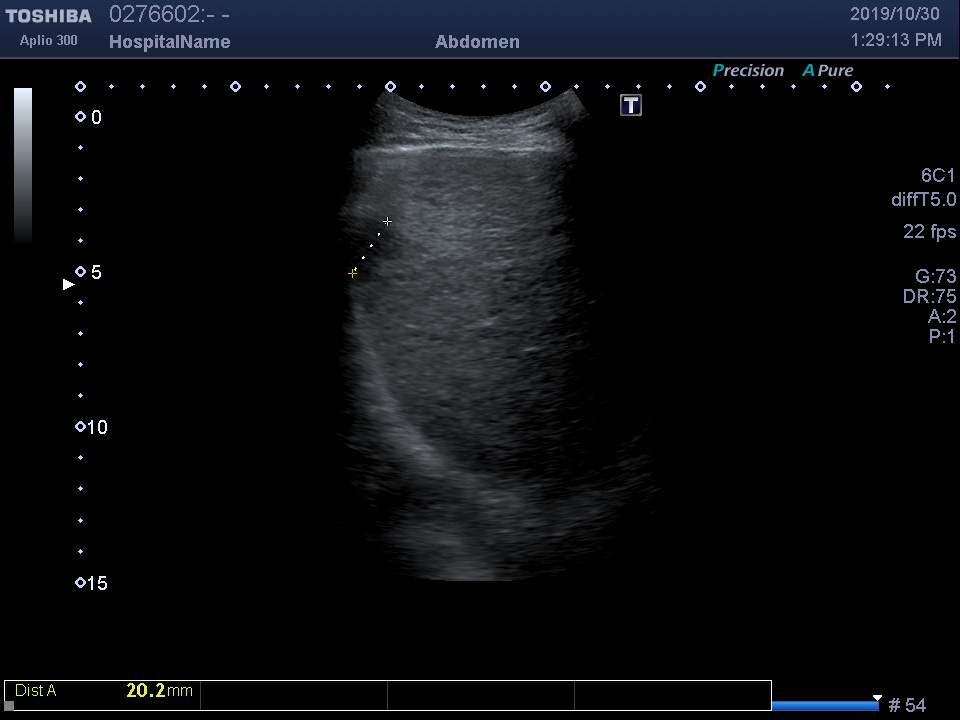Click the T marker icon above the scan
Viewport: 960px width, 720px height.
[x=631, y=105]
